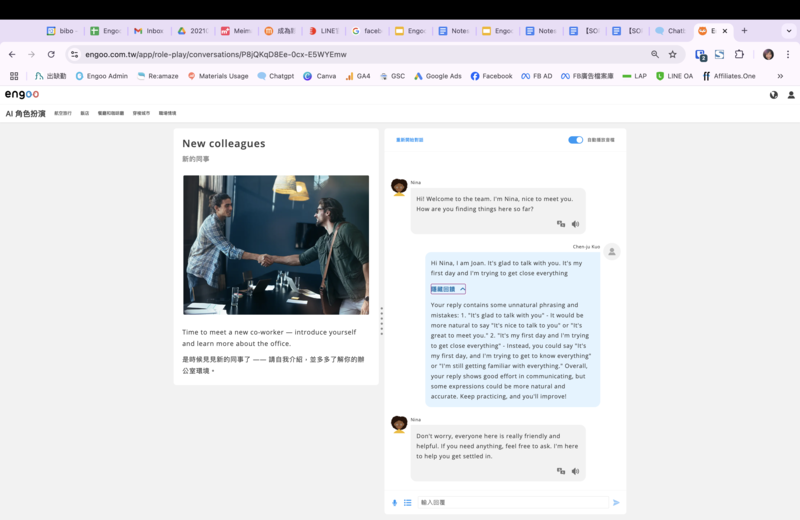Translate Nina's first welcome message
The image size is (800, 520).
pyautogui.click(x=561, y=224)
